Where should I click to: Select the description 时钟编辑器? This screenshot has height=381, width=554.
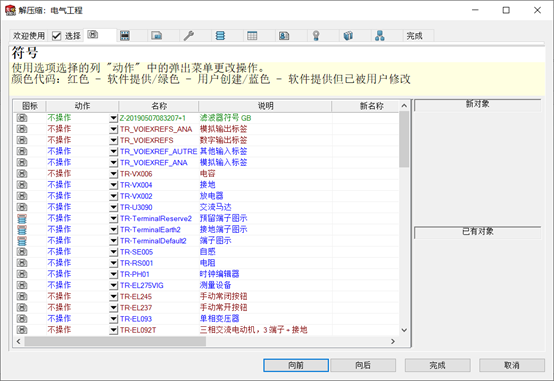coord(219,274)
